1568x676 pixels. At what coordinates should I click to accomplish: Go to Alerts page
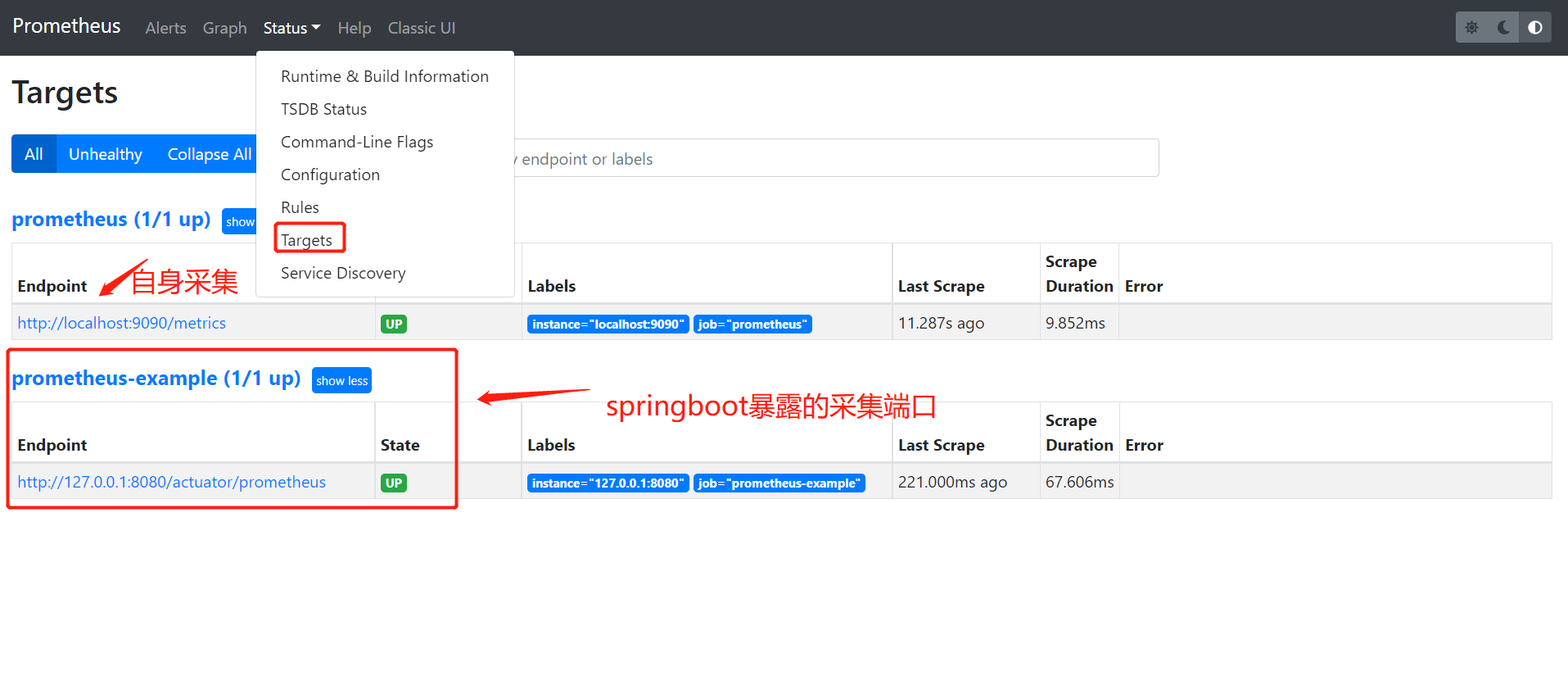click(165, 28)
